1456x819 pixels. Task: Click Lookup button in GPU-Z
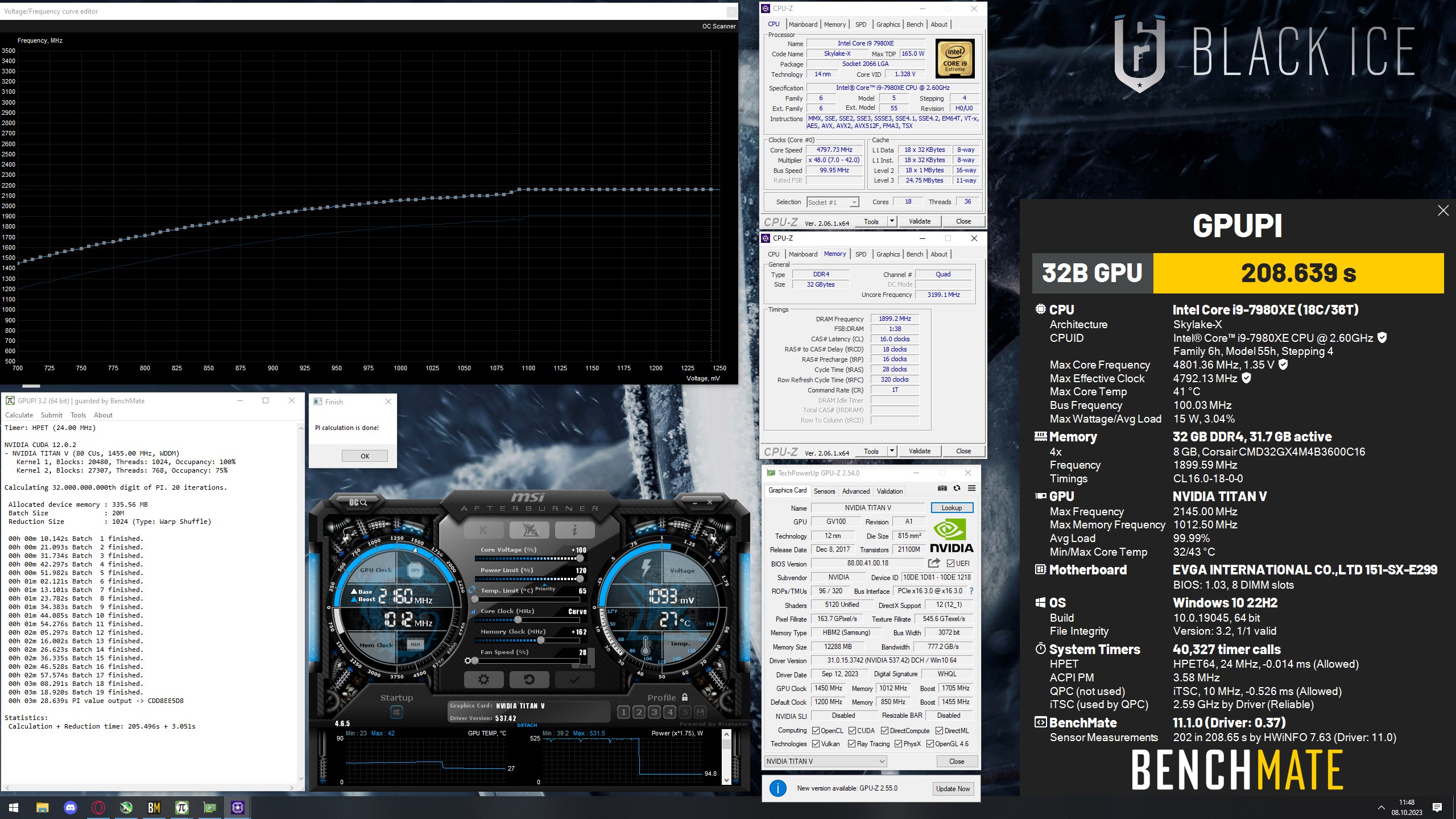tap(952, 507)
